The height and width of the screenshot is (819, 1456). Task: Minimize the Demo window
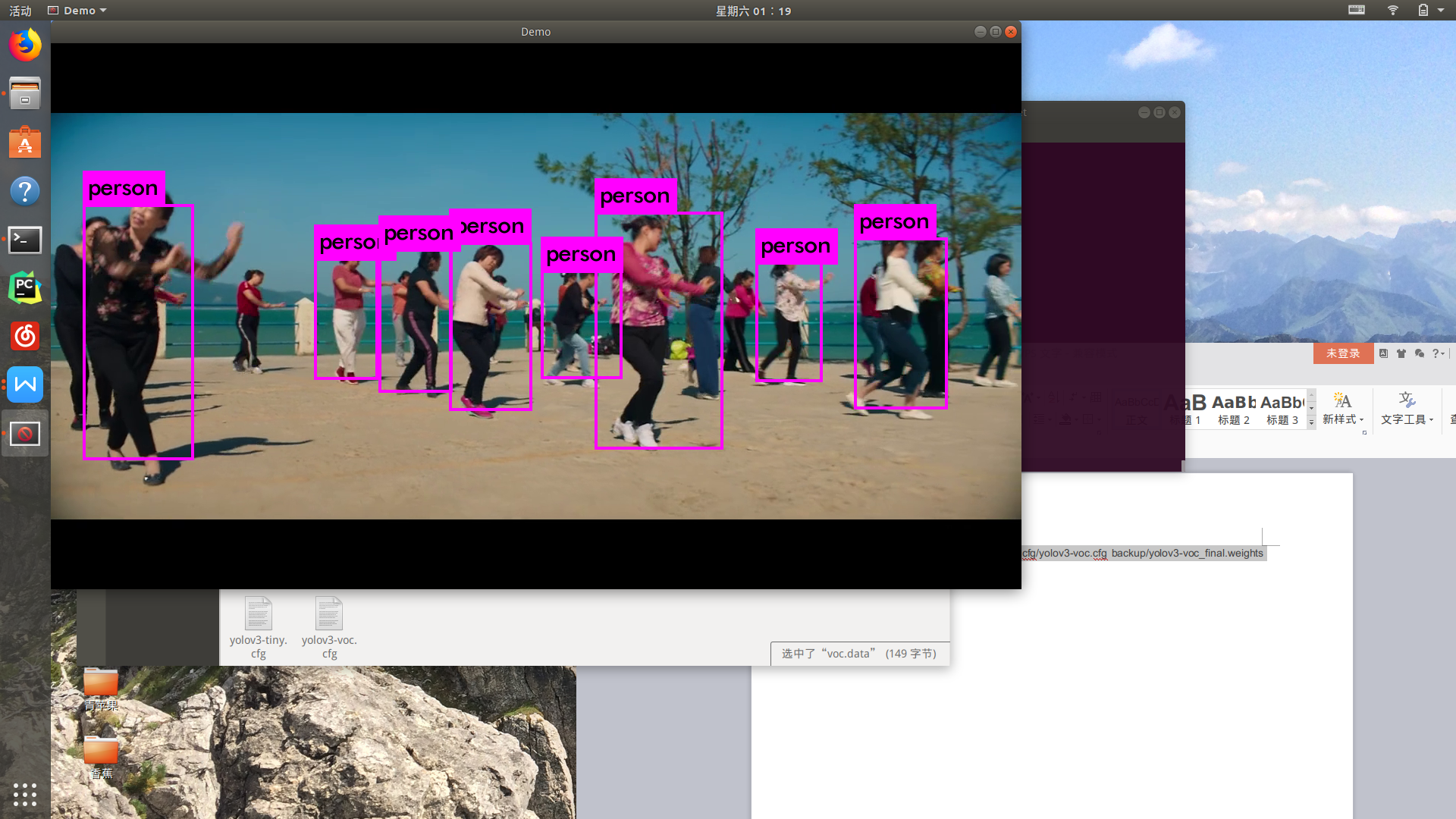(981, 32)
